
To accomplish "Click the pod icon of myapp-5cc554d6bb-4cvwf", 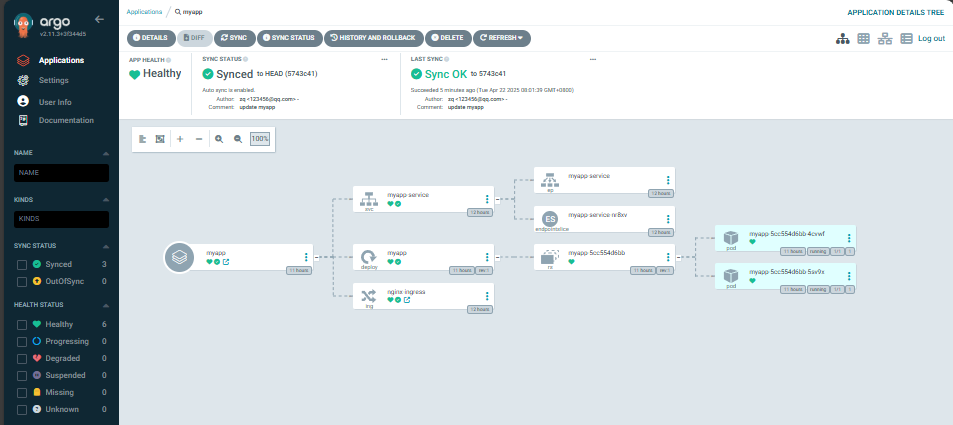I will pos(731,238).
